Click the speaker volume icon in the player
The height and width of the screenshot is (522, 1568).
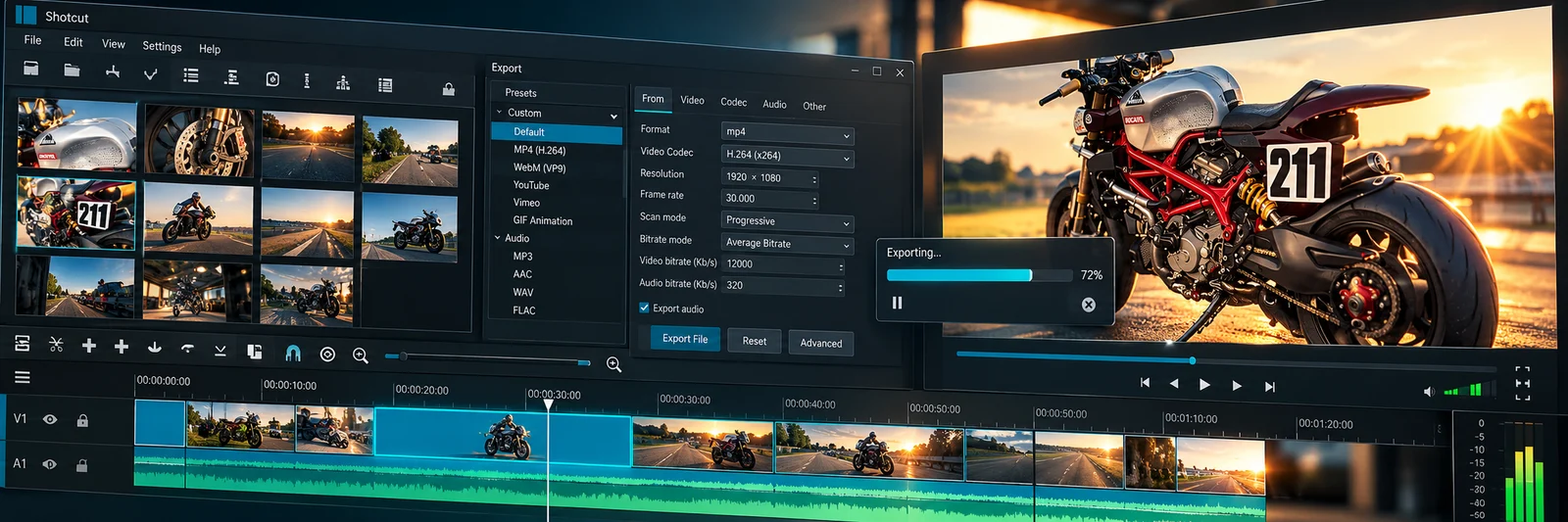tap(1429, 392)
